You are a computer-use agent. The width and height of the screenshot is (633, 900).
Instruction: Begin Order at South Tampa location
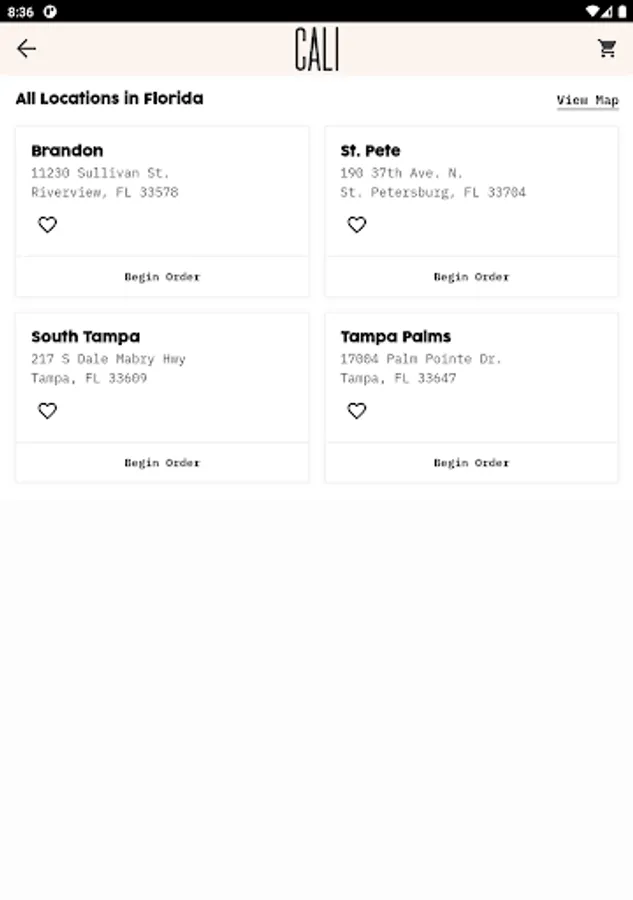click(x=162, y=462)
